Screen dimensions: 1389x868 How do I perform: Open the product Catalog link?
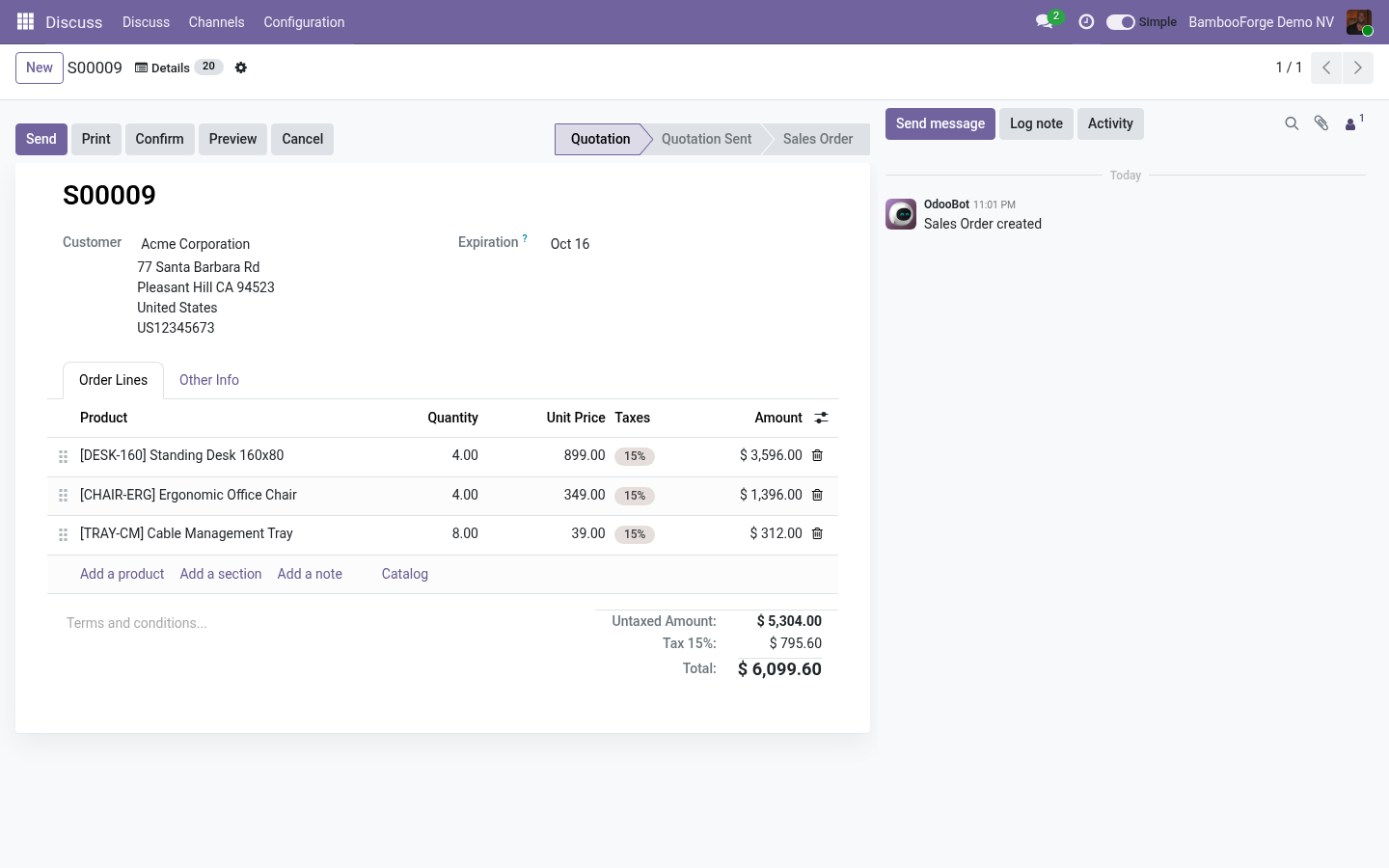405,574
